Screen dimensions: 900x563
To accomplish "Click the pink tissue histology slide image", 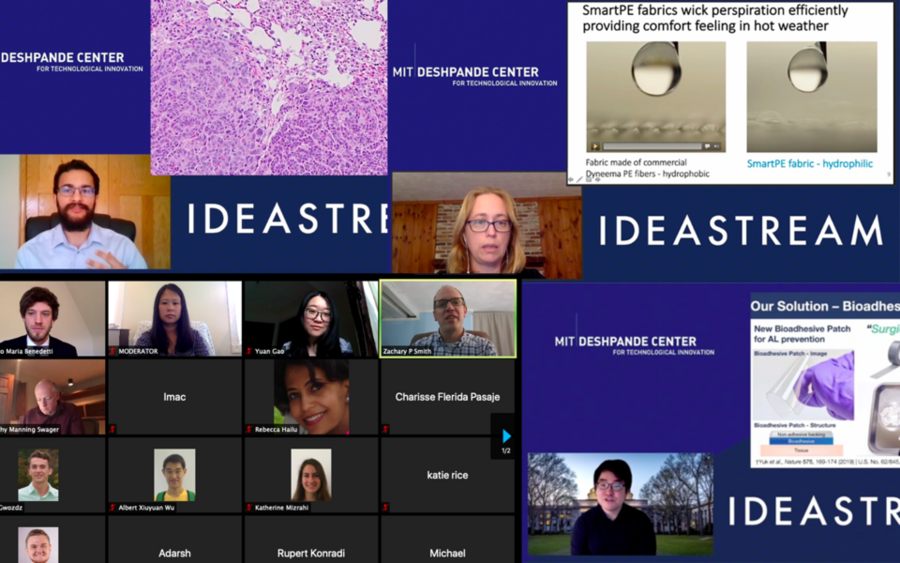I will pos(268,87).
